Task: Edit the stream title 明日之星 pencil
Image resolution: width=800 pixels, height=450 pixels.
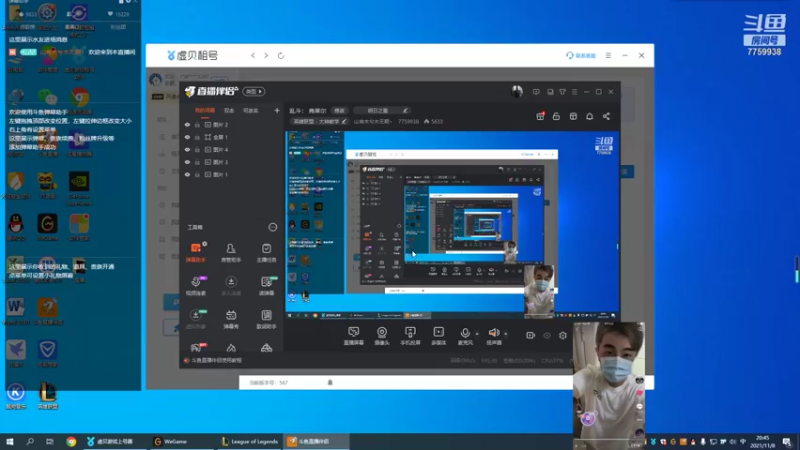Action: point(405,110)
